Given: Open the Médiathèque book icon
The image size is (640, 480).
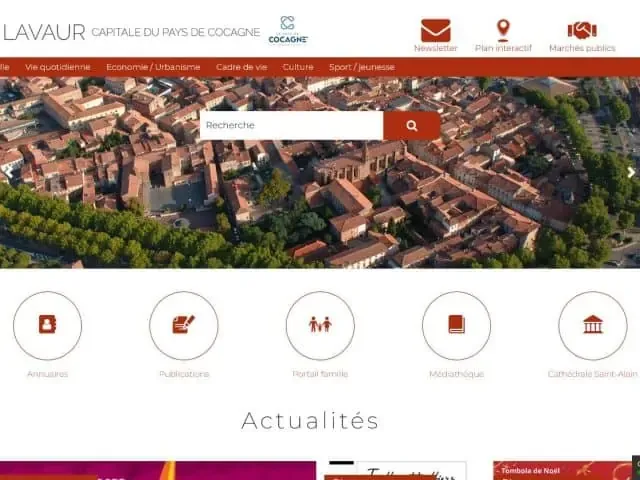Looking at the screenshot, I should tap(456, 325).
